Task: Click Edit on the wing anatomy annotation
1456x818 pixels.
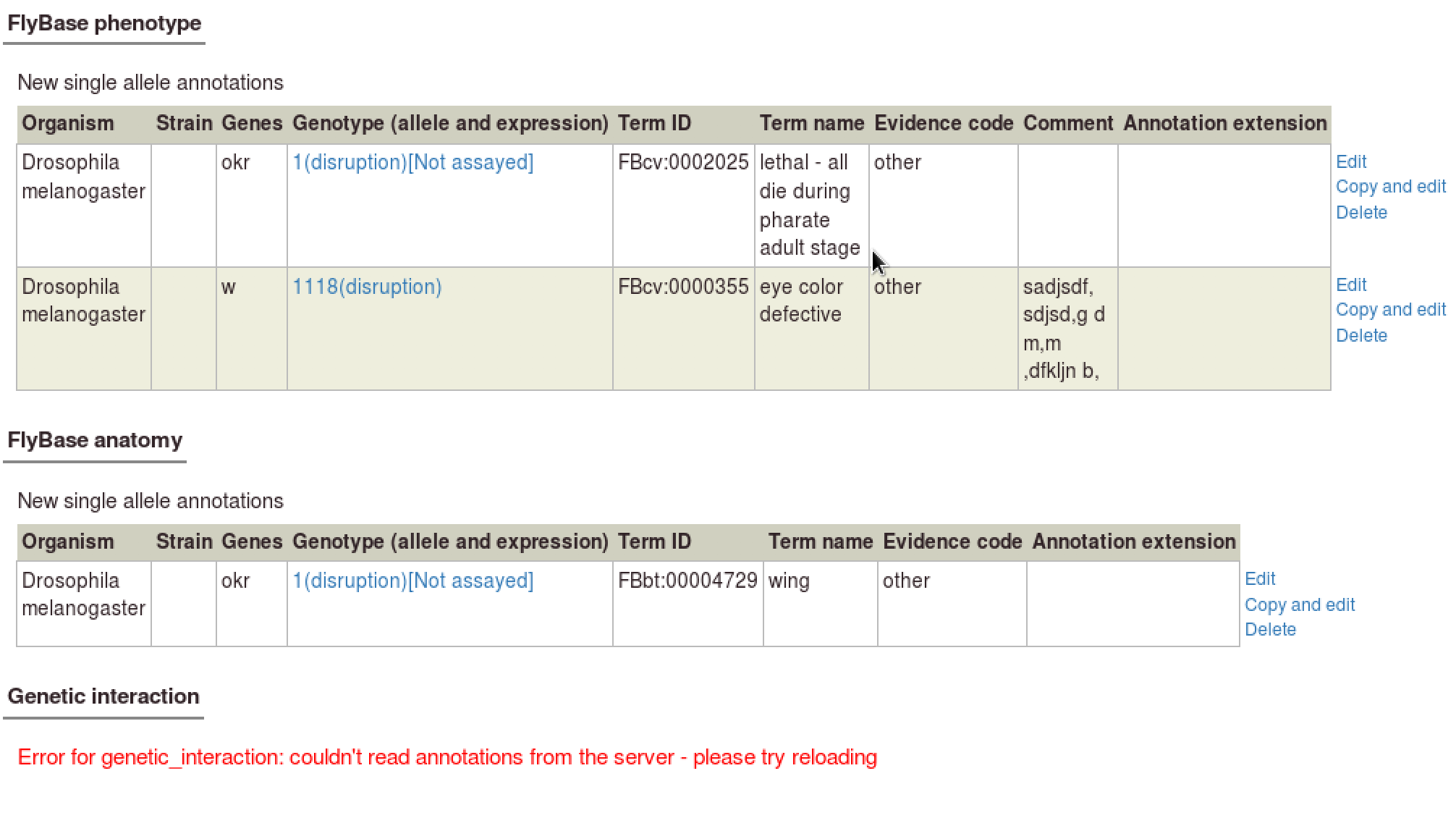Action: (x=1261, y=578)
